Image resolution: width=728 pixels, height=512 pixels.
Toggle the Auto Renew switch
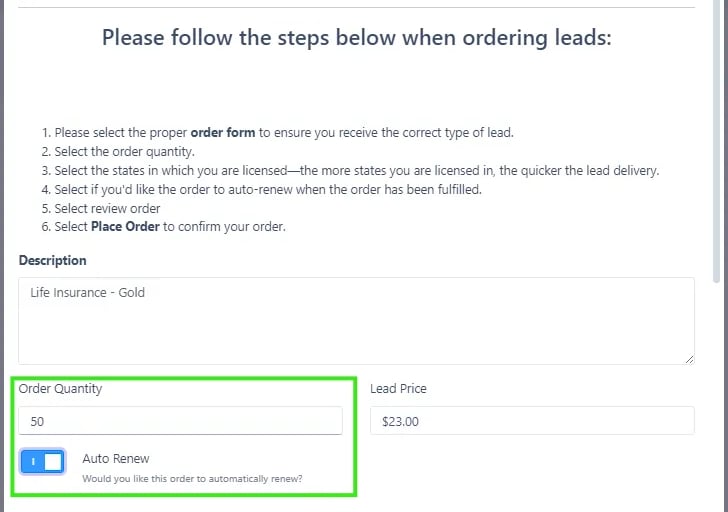click(43, 461)
